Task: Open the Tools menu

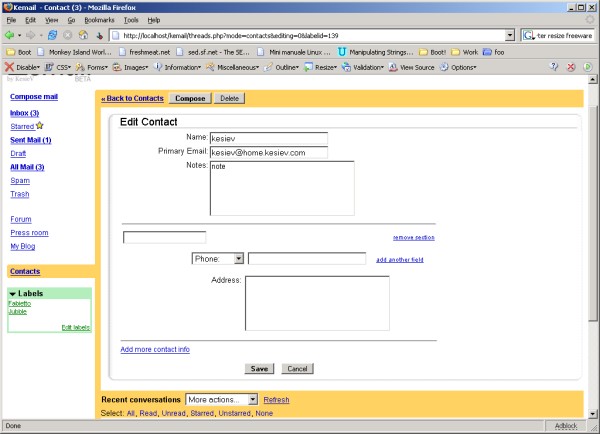Action: (131, 20)
